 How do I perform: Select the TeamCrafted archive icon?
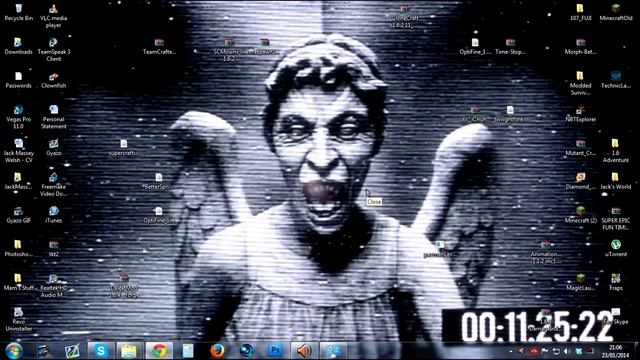coord(159,46)
